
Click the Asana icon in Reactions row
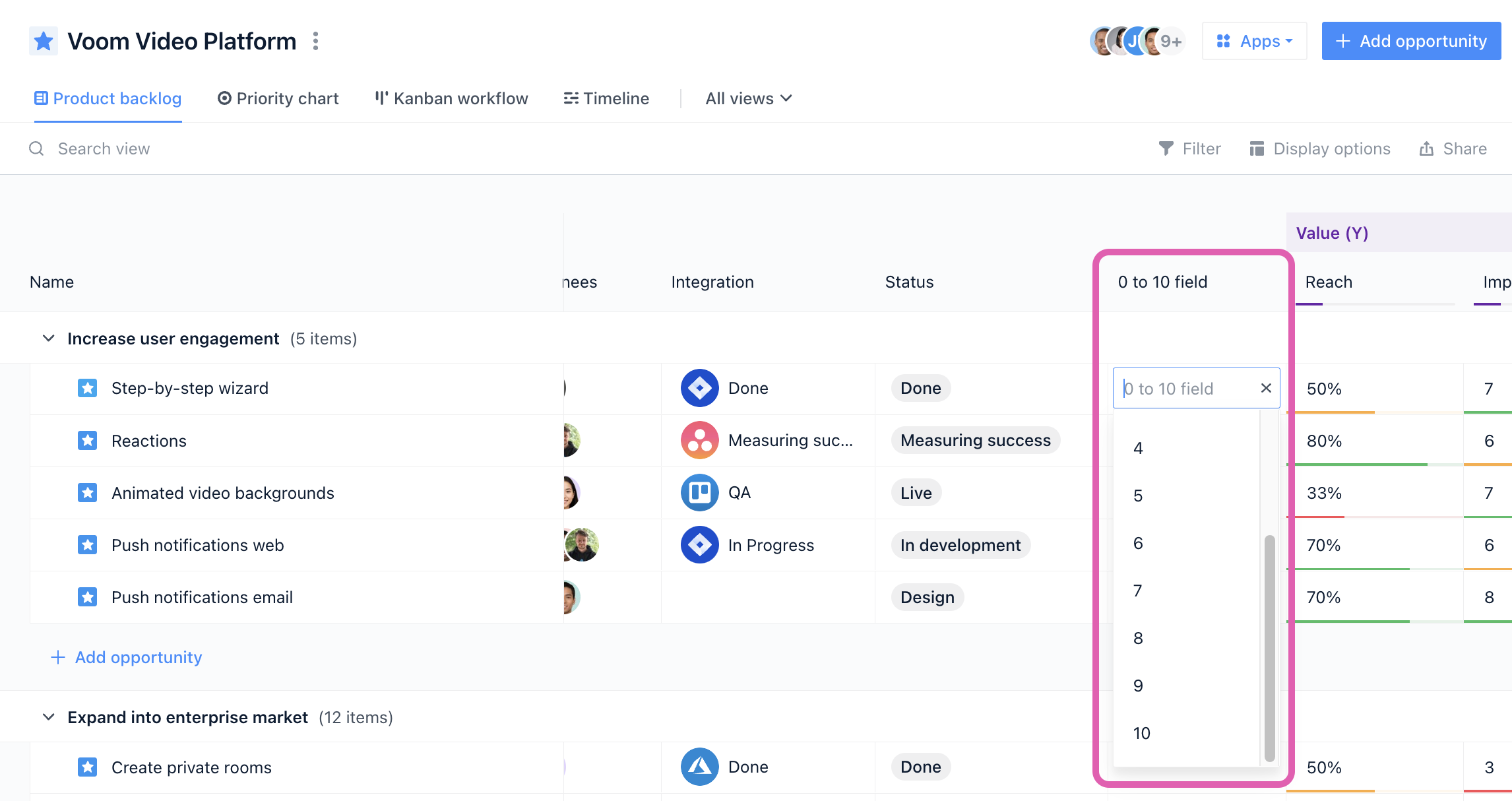(x=699, y=440)
